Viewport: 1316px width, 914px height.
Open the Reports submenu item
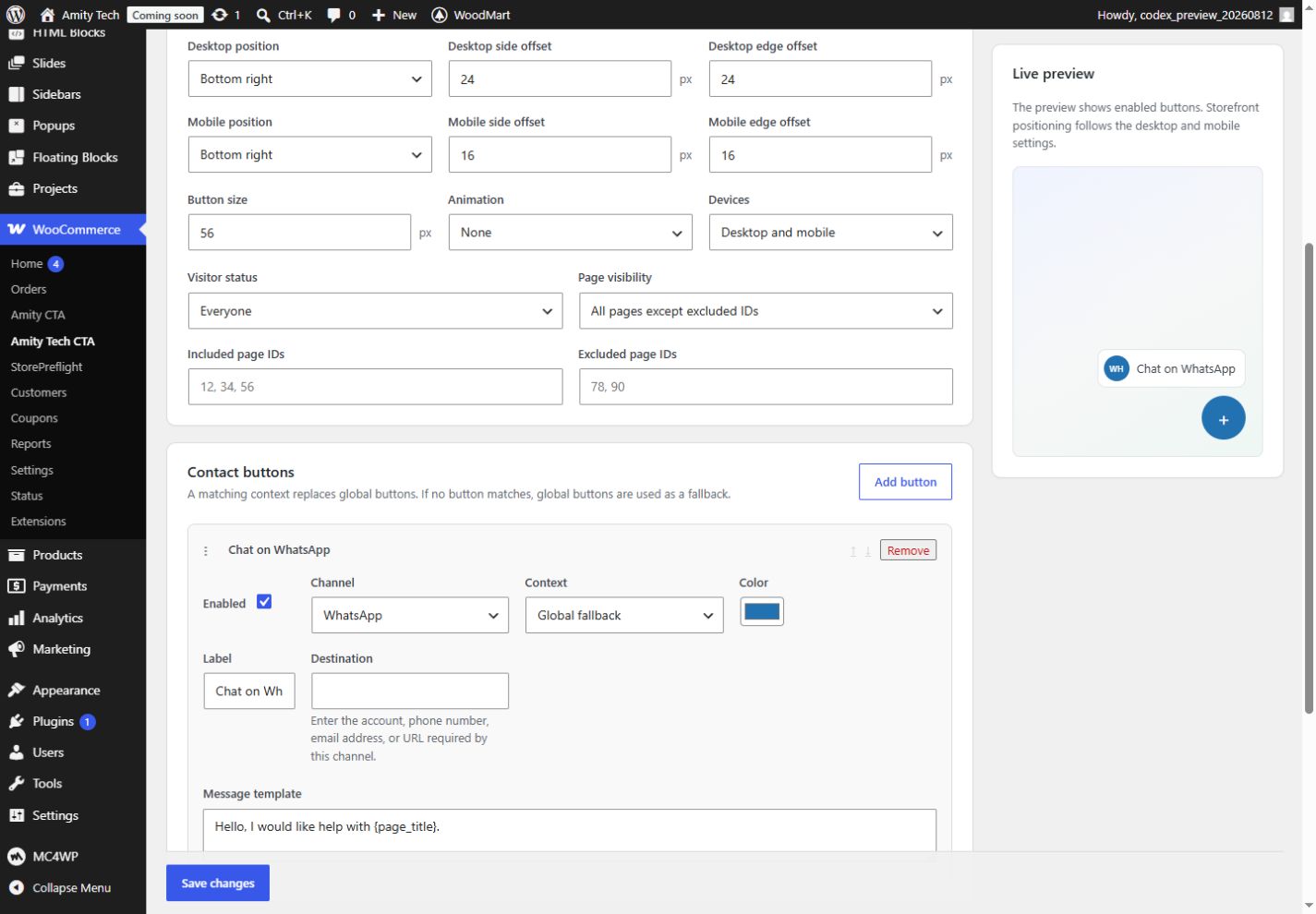30,444
